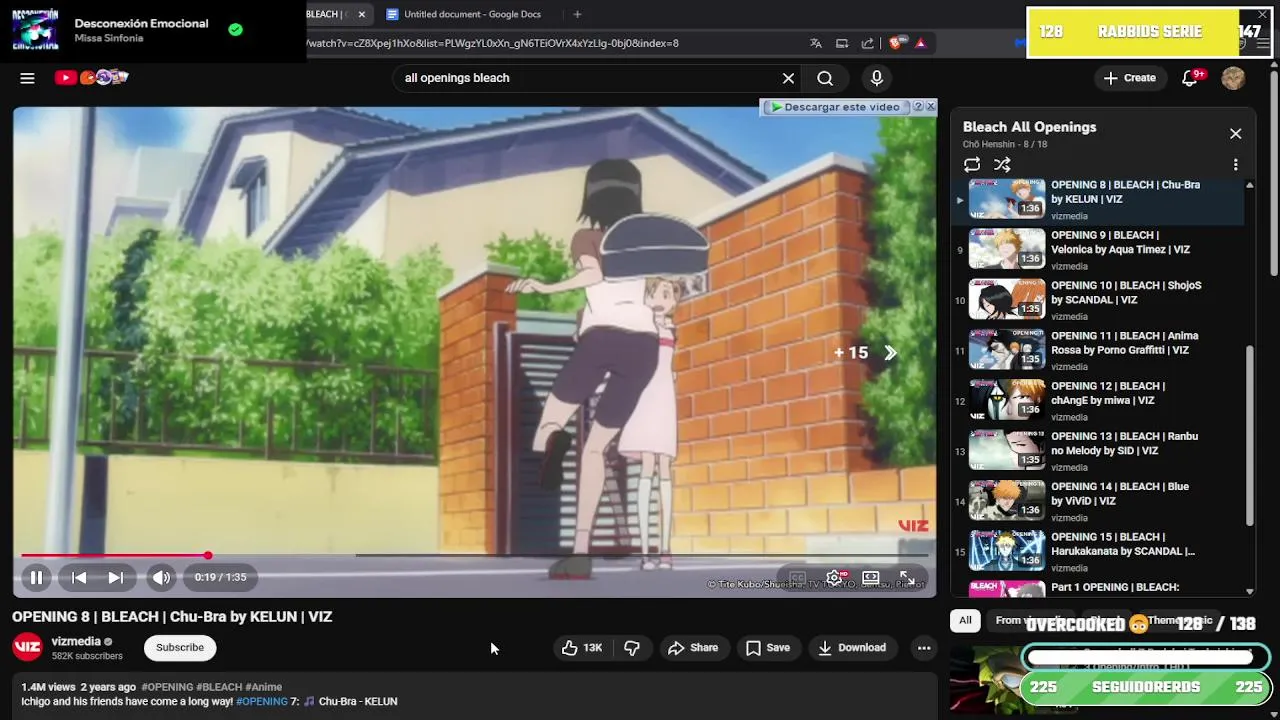This screenshot has height=720, width=1280.
Task: Click Descargar este video overlay button
Action: tap(835, 107)
